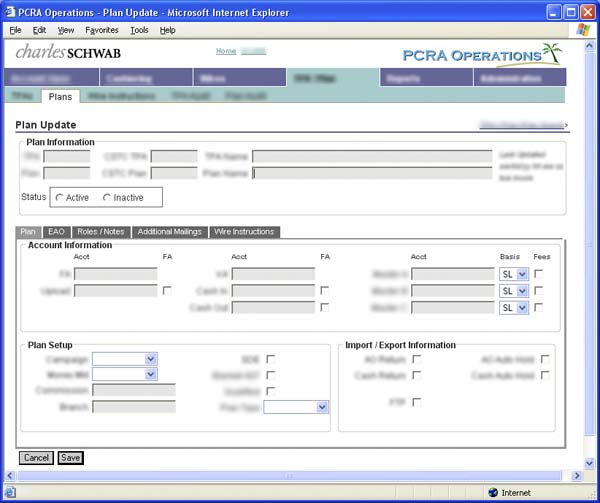600x503 pixels.
Task: Open the Campaign dropdown in Plan Setup
Action: pos(125,359)
